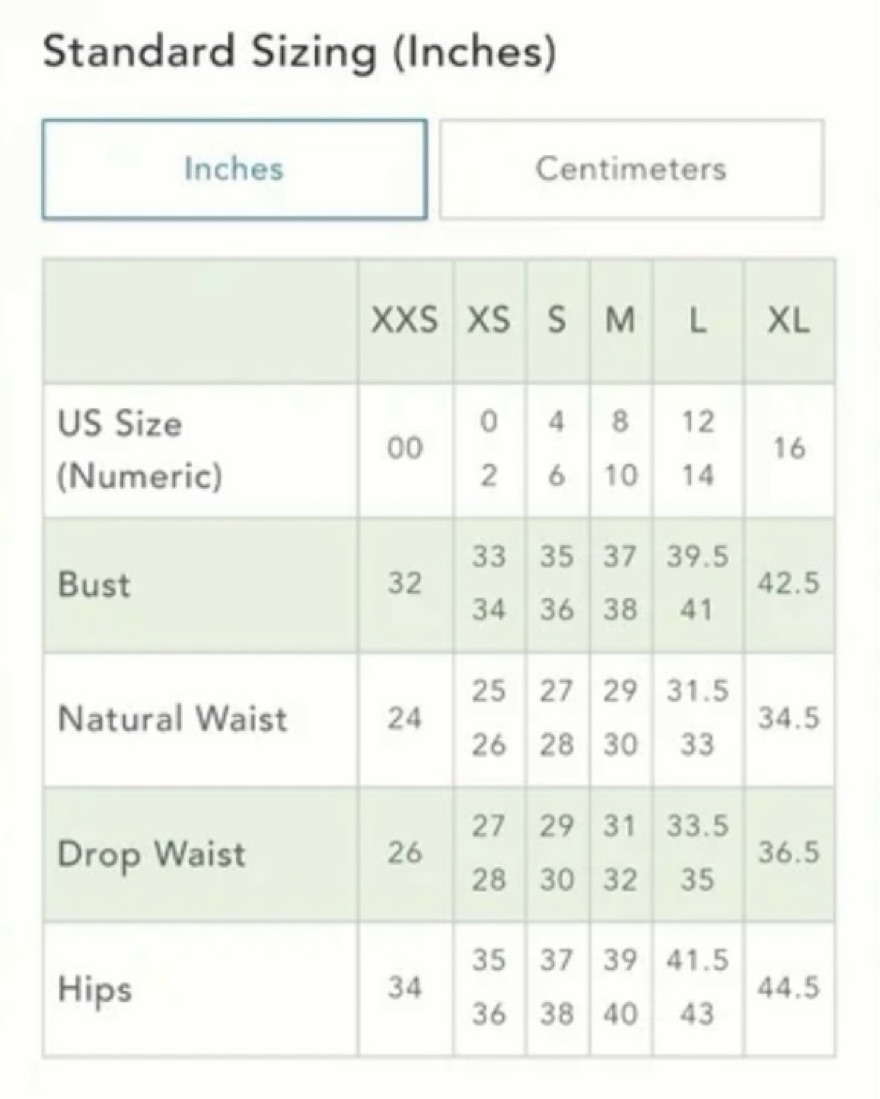
Task: Select the Natural Waist row label
Action: click(172, 719)
